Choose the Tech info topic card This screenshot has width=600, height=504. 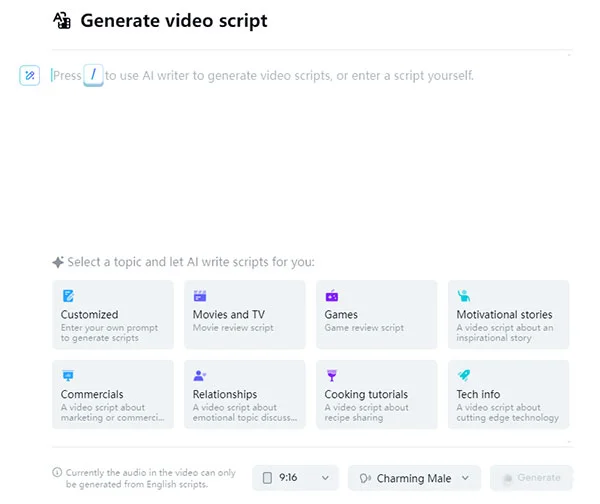[509, 394]
